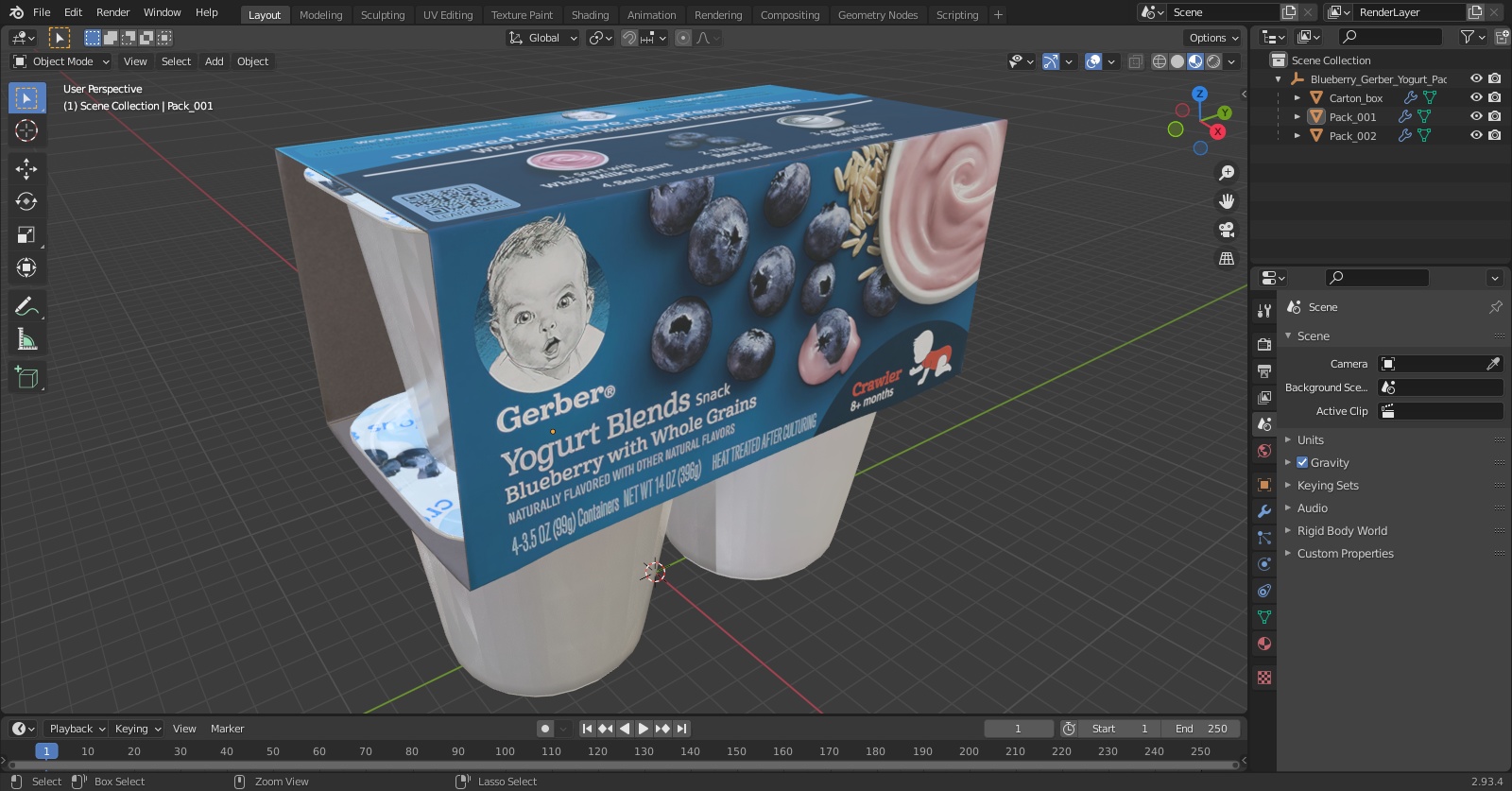This screenshot has width=1512, height=791.
Task: Select the Add Cube tool
Action: (x=26, y=378)
